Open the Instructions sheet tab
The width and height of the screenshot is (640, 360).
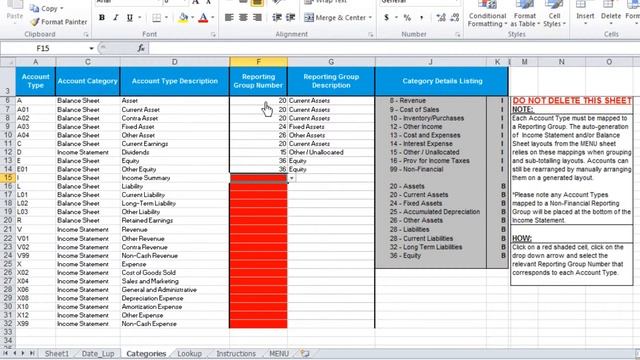pos(236,353)
